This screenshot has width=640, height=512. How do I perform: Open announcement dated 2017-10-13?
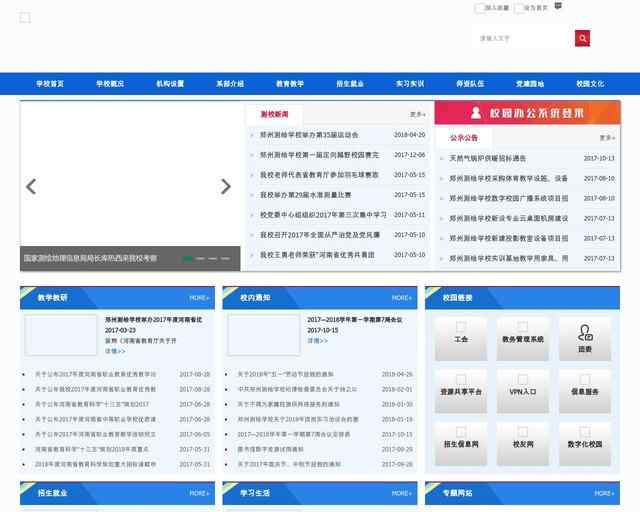[488, 158]
